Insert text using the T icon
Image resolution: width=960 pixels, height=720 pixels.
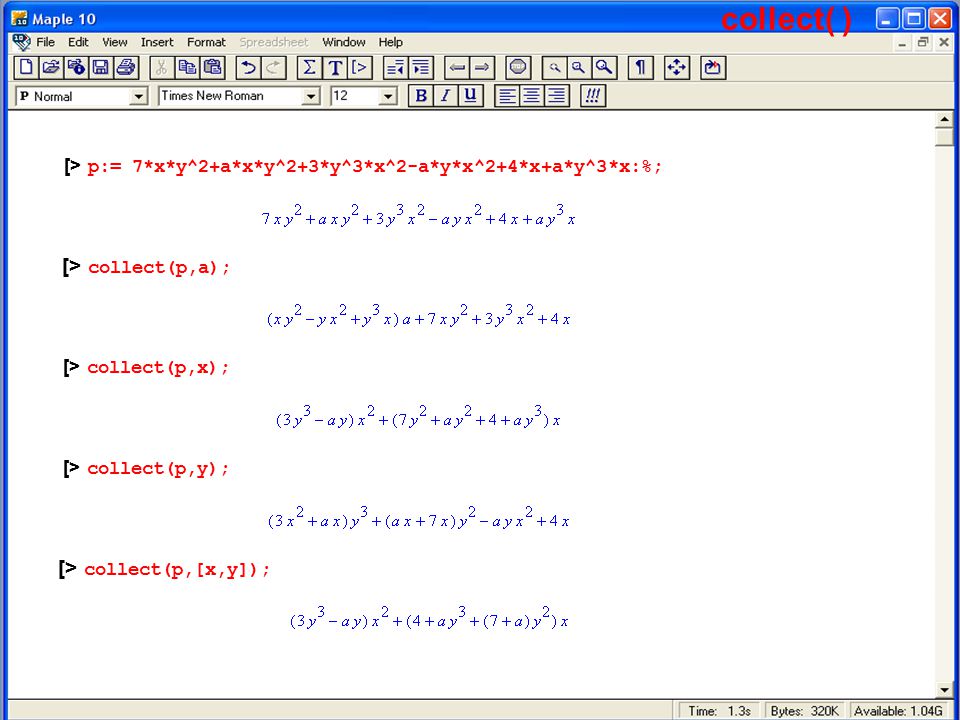click(335, 67)
